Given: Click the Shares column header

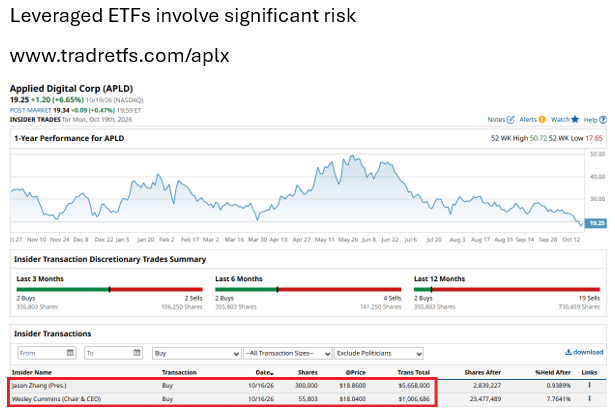Looking at the screenshot, I should tap(308, 373).
